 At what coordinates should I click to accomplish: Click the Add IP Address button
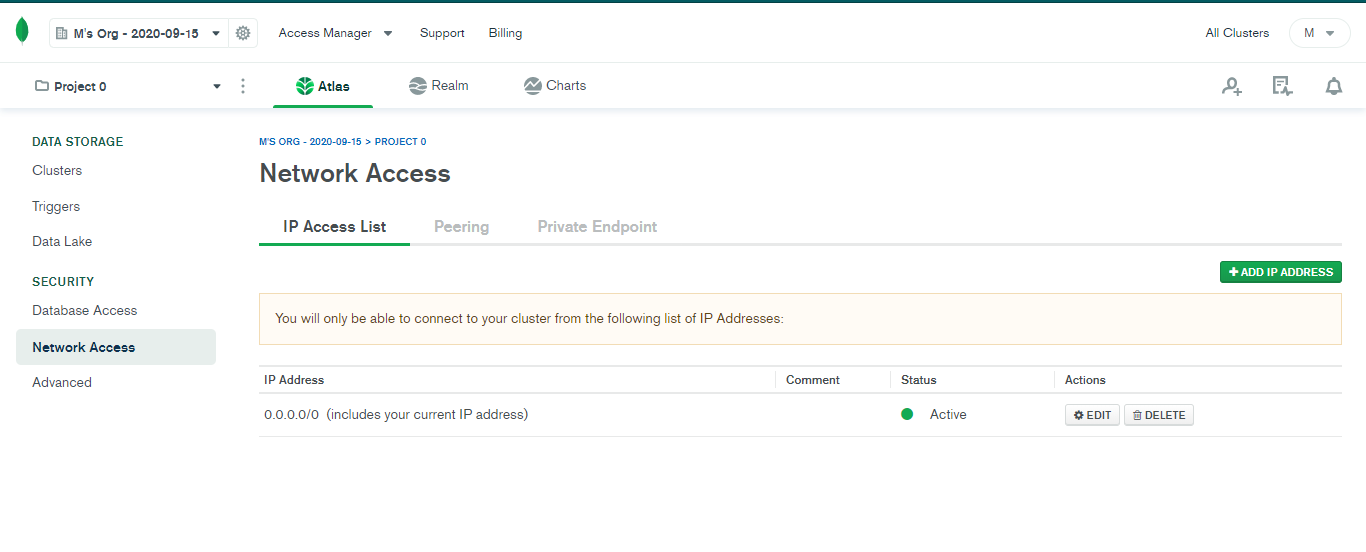[x=1280, y=272]
